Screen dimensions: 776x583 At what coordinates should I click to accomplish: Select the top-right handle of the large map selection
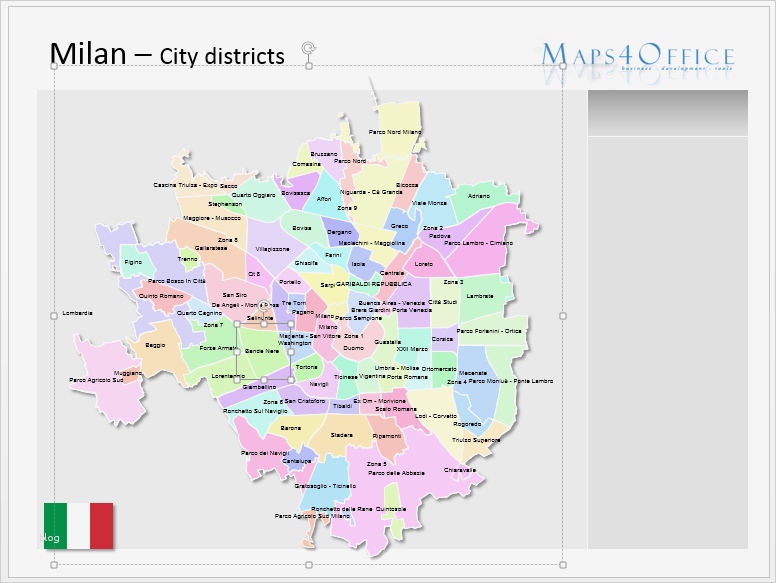(x=563, y=66)
